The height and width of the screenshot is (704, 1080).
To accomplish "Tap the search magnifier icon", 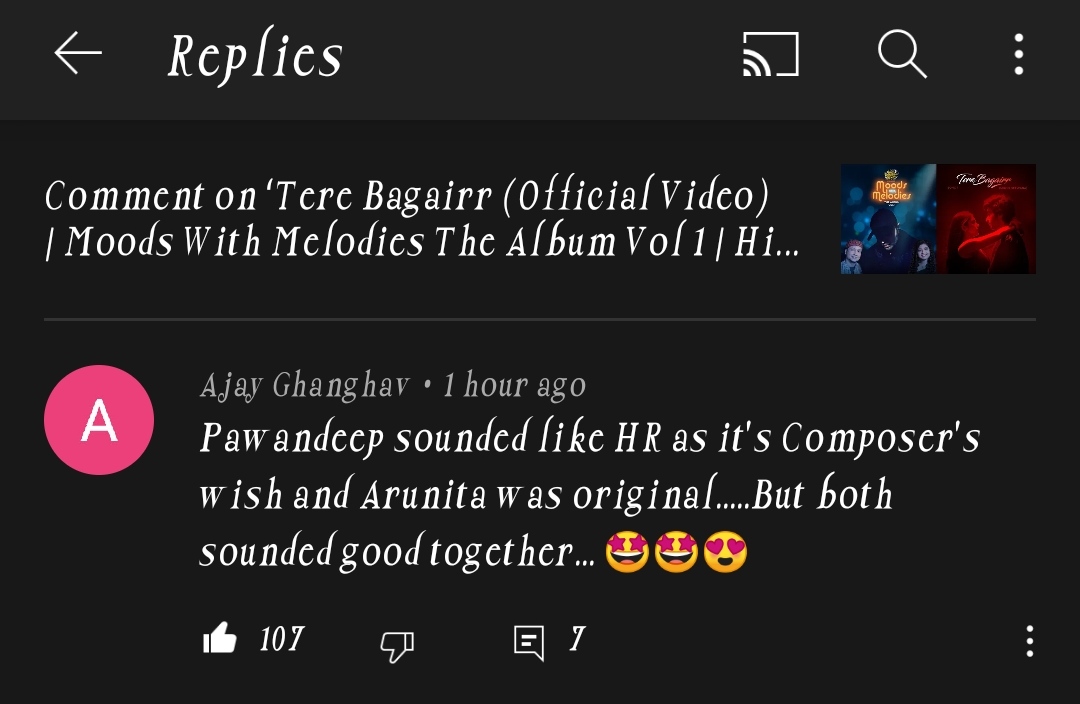I will [902, 54].
